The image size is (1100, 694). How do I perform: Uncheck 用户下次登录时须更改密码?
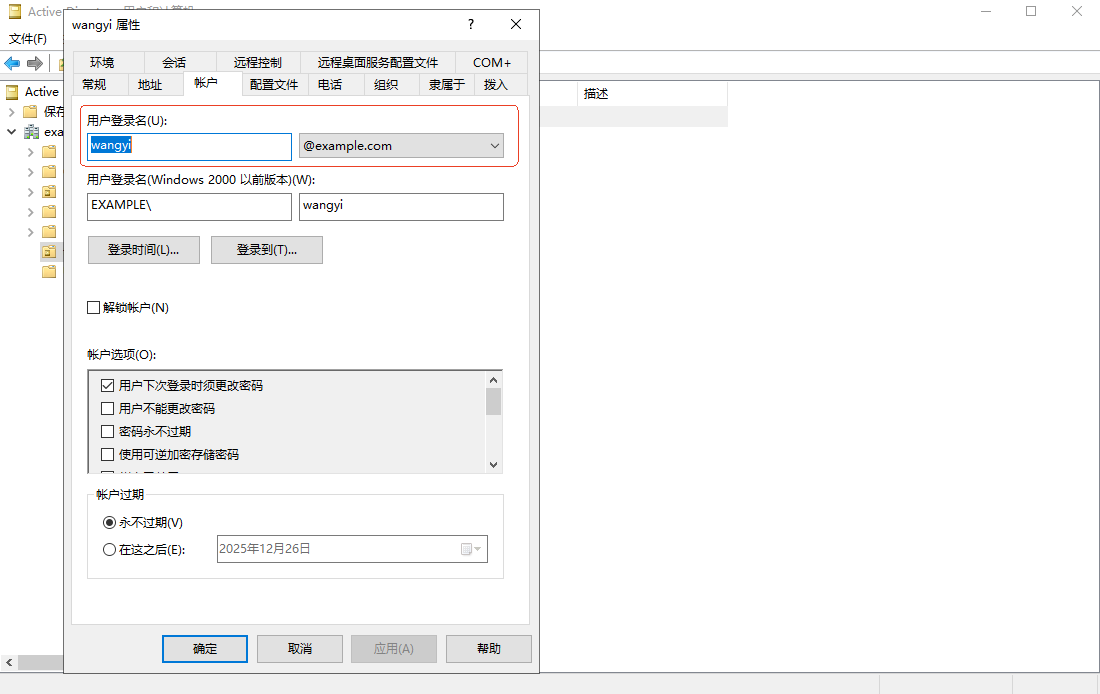click(x=107, y=385)
